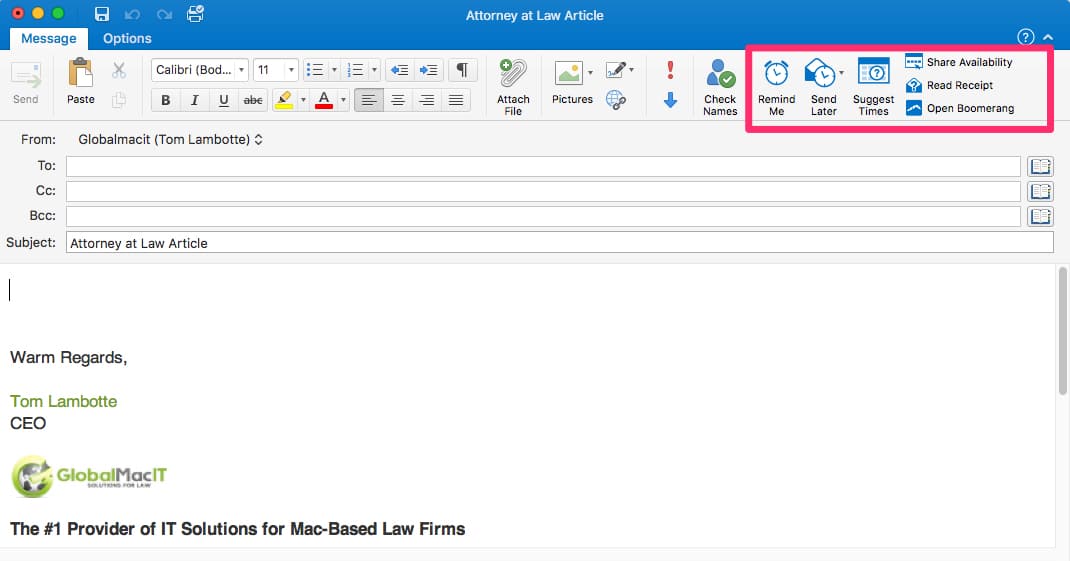Click the Redo arrow in title bar
Image resolution: width=1070 pixels, height=561 pixels.
coord(164,14)
